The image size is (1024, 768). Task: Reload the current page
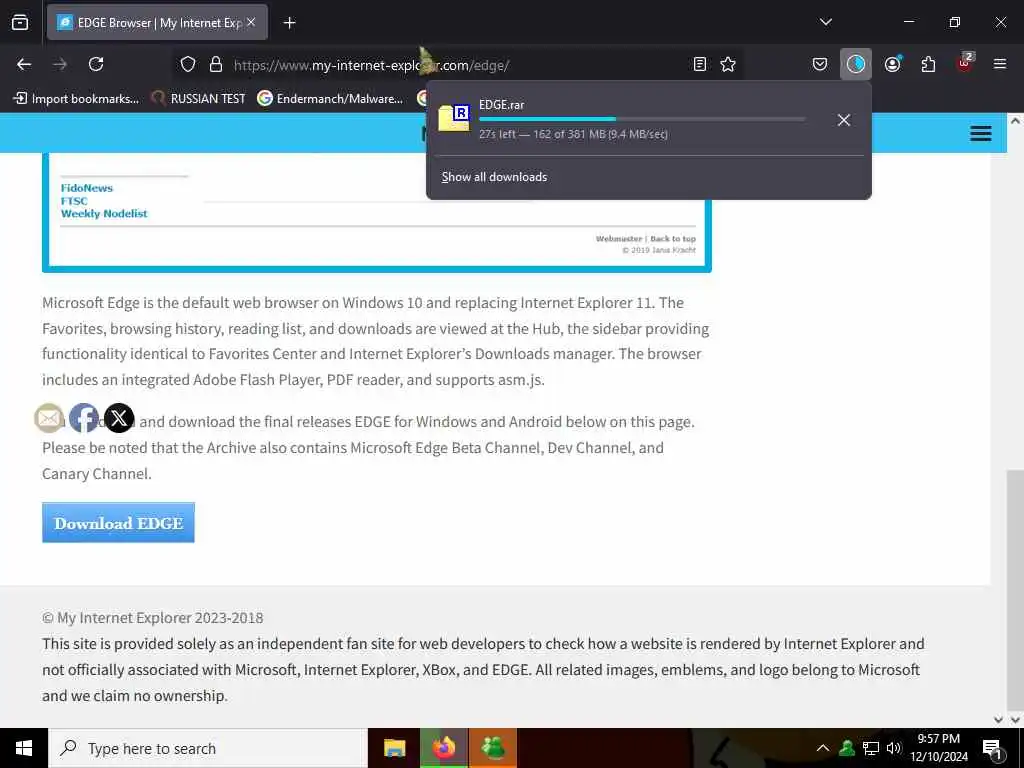(x=96, y=64)
